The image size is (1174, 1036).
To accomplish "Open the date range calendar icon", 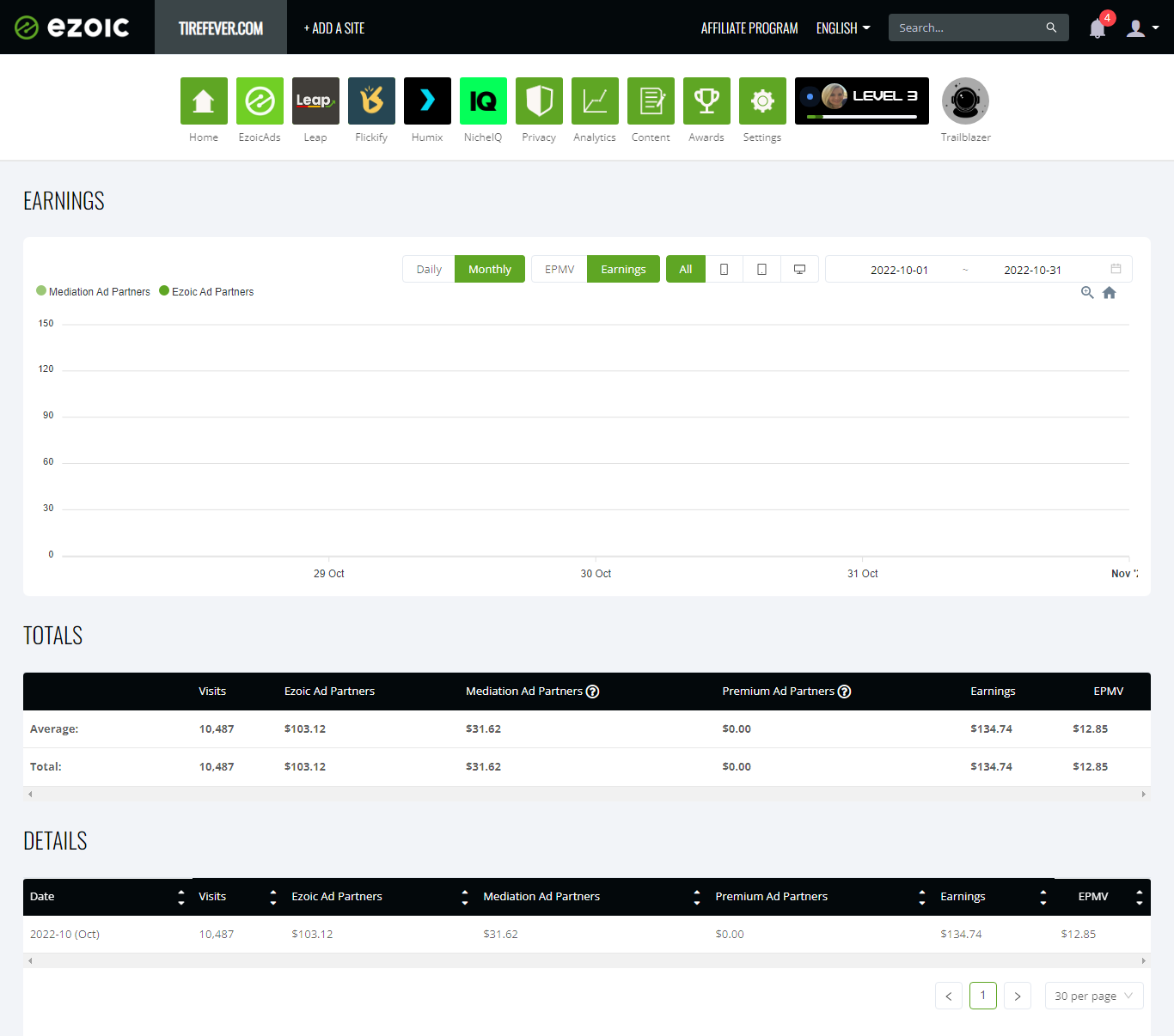I will pos(1116,269).
